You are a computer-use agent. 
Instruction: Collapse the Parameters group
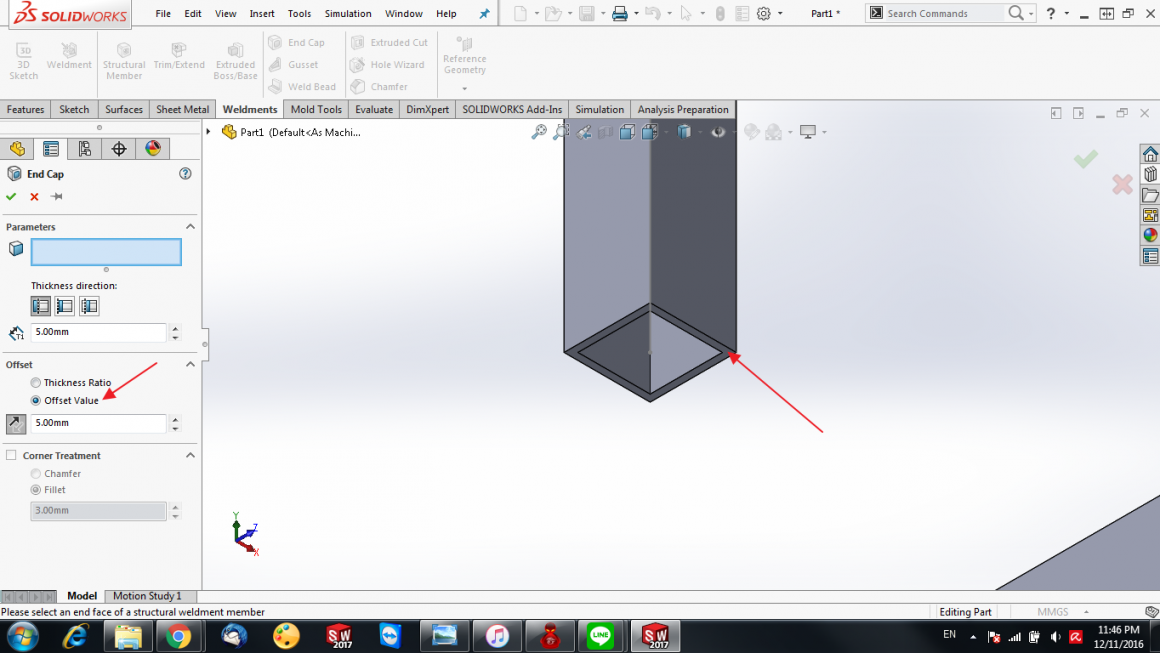pyautogui.click(x=190, y=225)
